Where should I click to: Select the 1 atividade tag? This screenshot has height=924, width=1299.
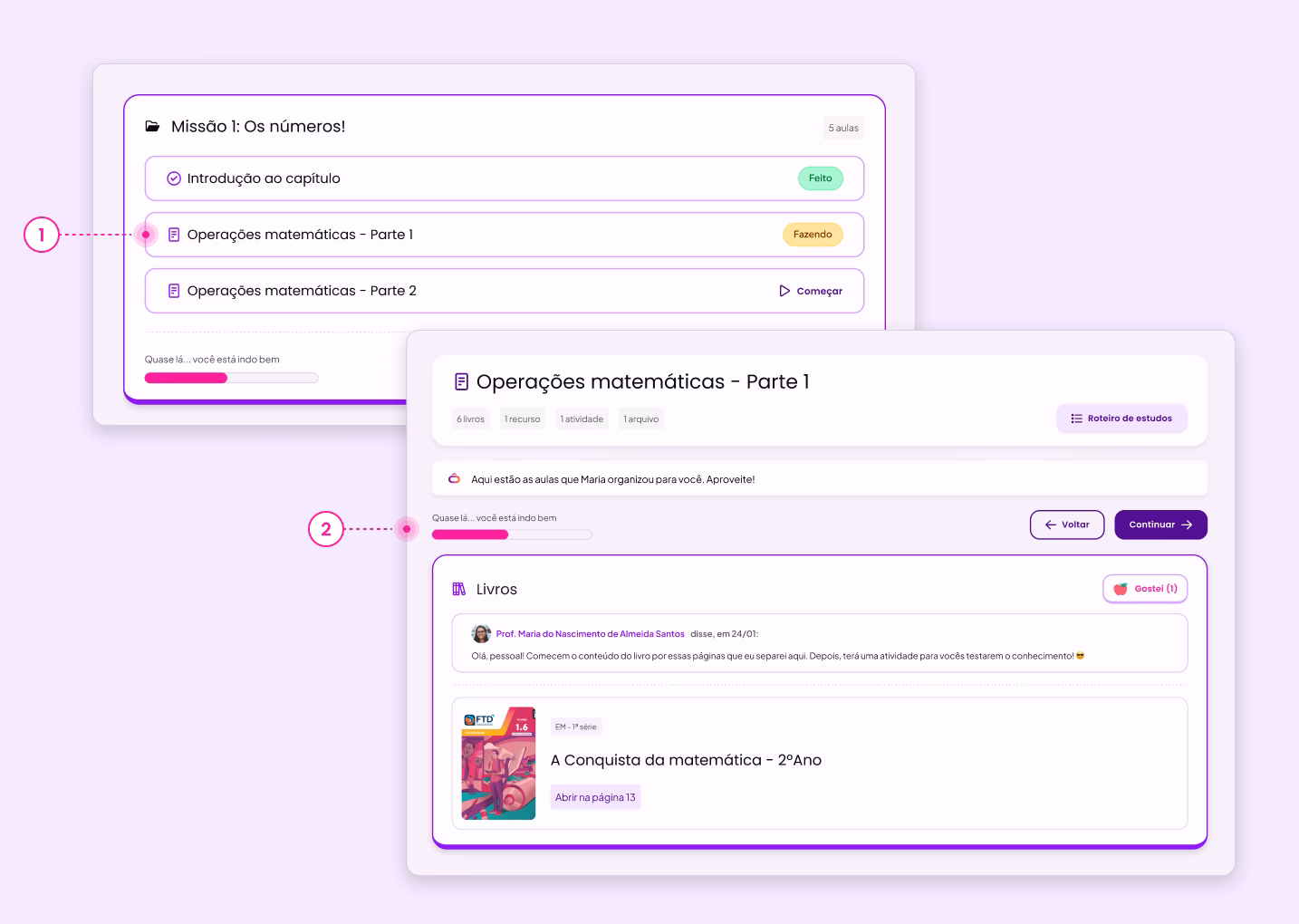pyautogui.click(x=582, y=419)
